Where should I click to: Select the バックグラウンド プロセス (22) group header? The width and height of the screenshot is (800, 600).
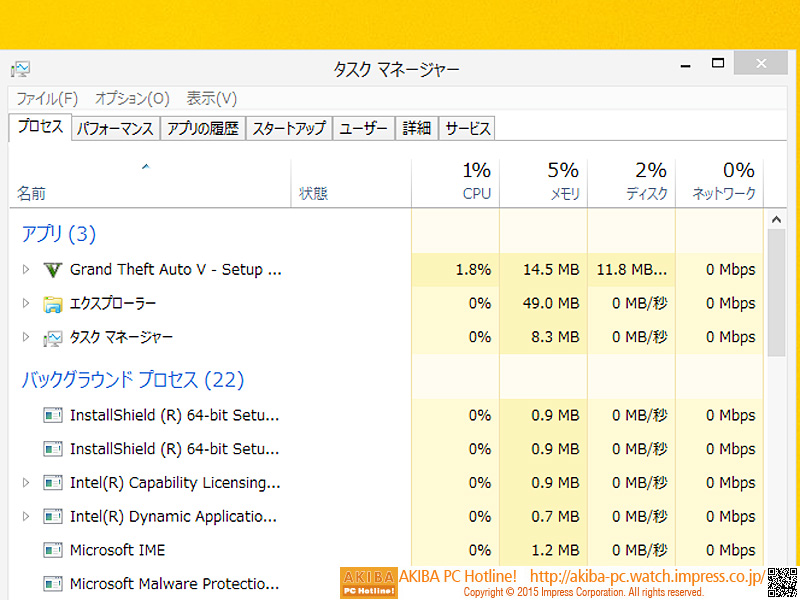tap(133, 380)
